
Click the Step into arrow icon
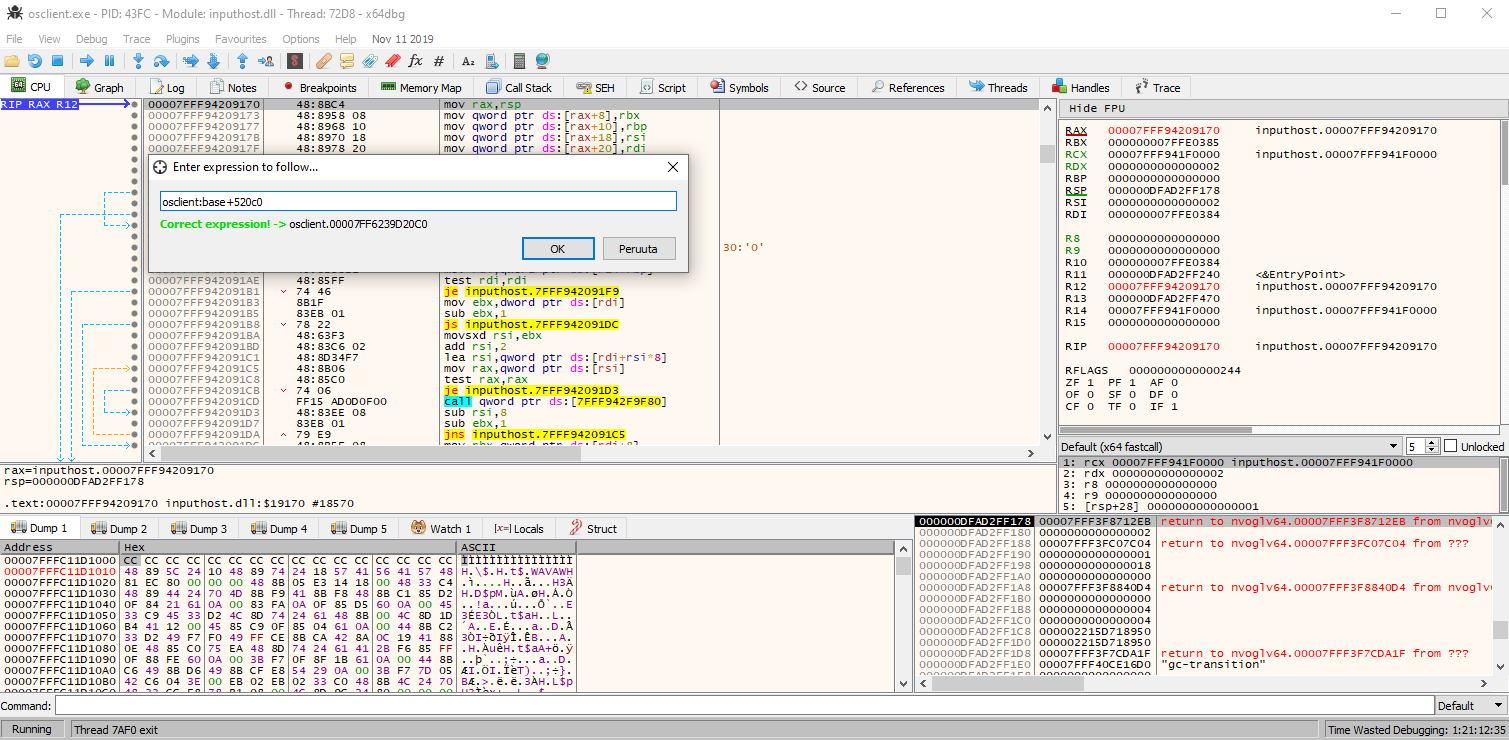(x=138, y=61)
